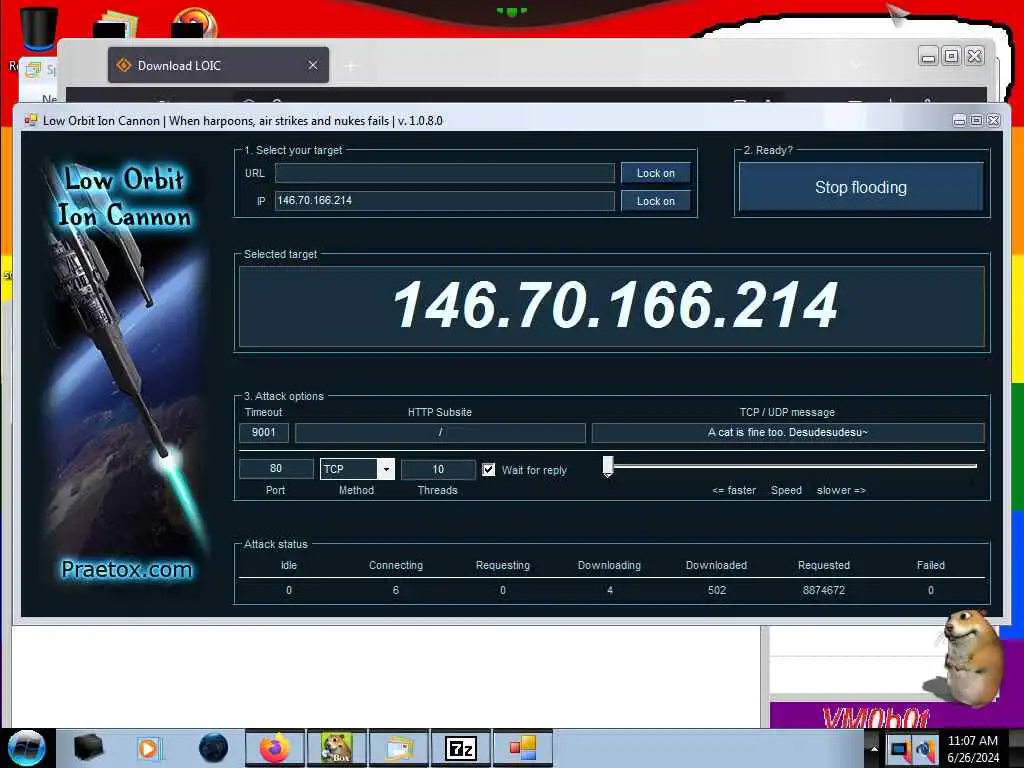Viewport: 1024px width, 768px height.
Task: Click the Port field showing 80
Action: click(276, 469)
